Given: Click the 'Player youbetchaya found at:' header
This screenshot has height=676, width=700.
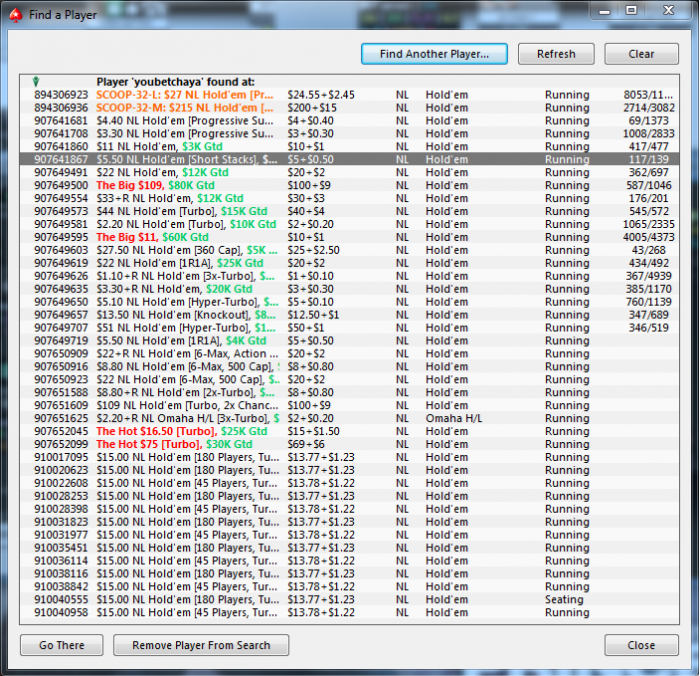Looking at the screenshot, I should click(x=175, y=82).
